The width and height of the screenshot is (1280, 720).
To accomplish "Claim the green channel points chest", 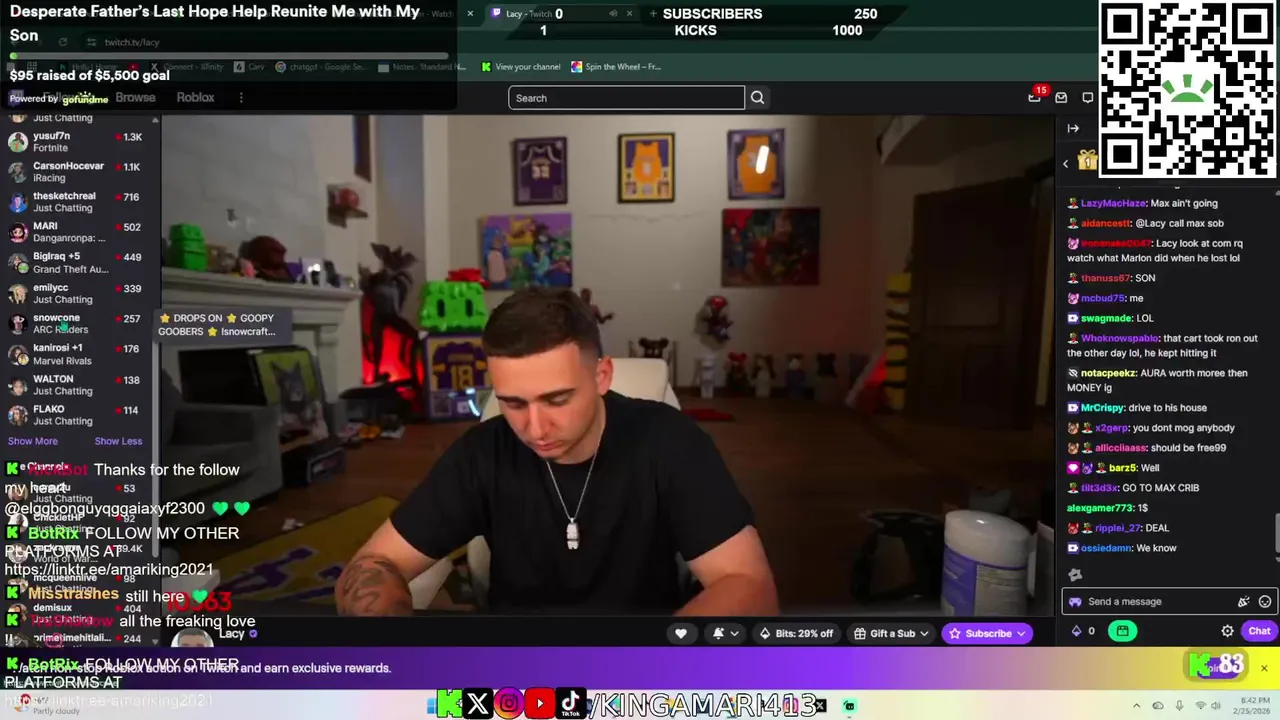I will coord(1122,631).
